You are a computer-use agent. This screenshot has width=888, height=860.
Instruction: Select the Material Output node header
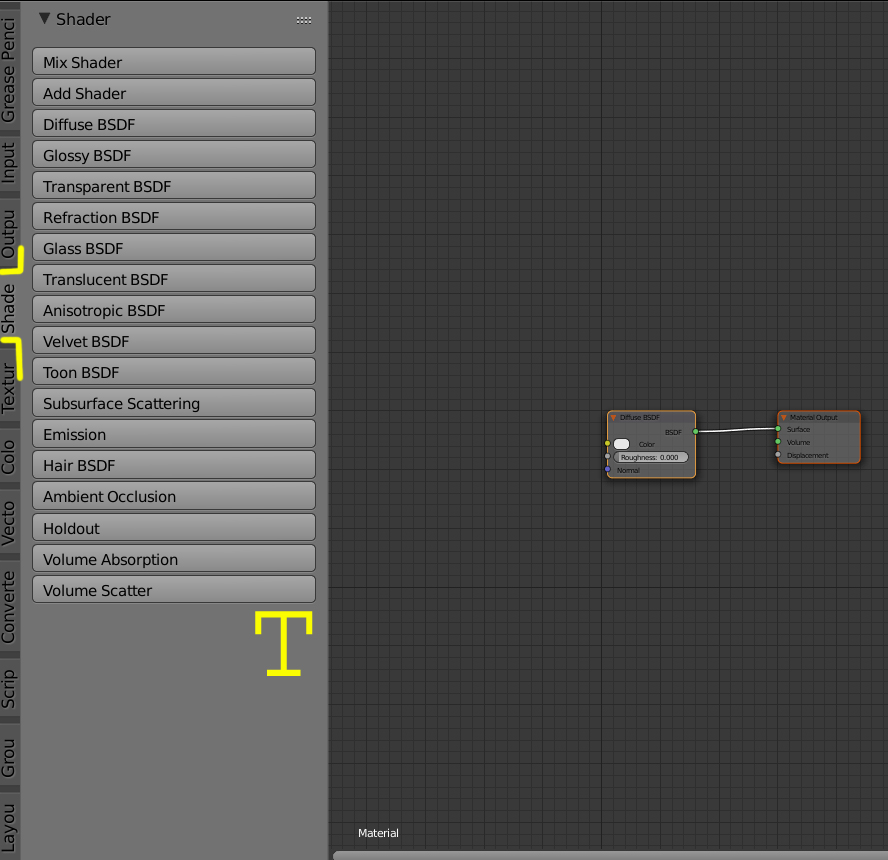(819, 417)
